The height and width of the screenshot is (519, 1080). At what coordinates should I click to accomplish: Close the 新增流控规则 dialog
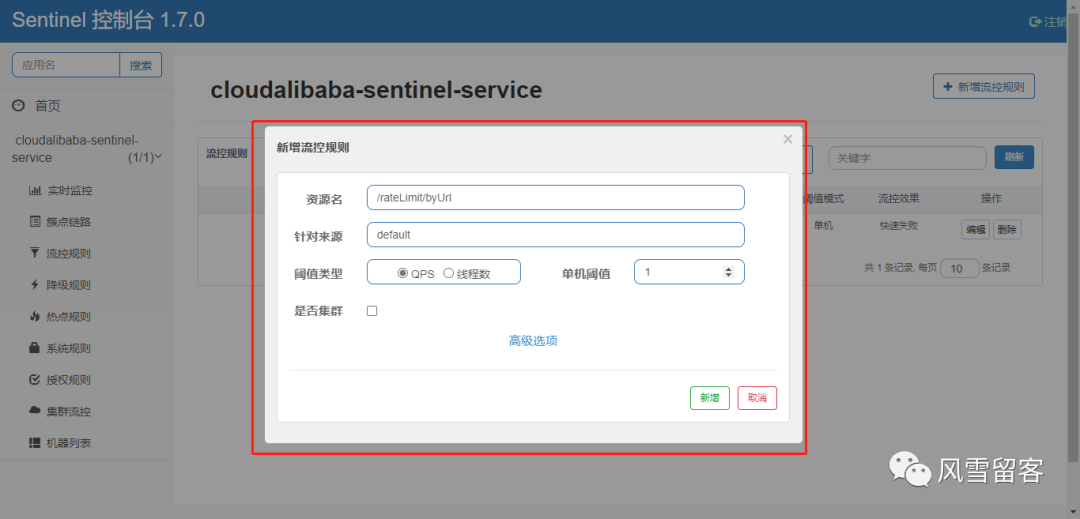point(788,140)
